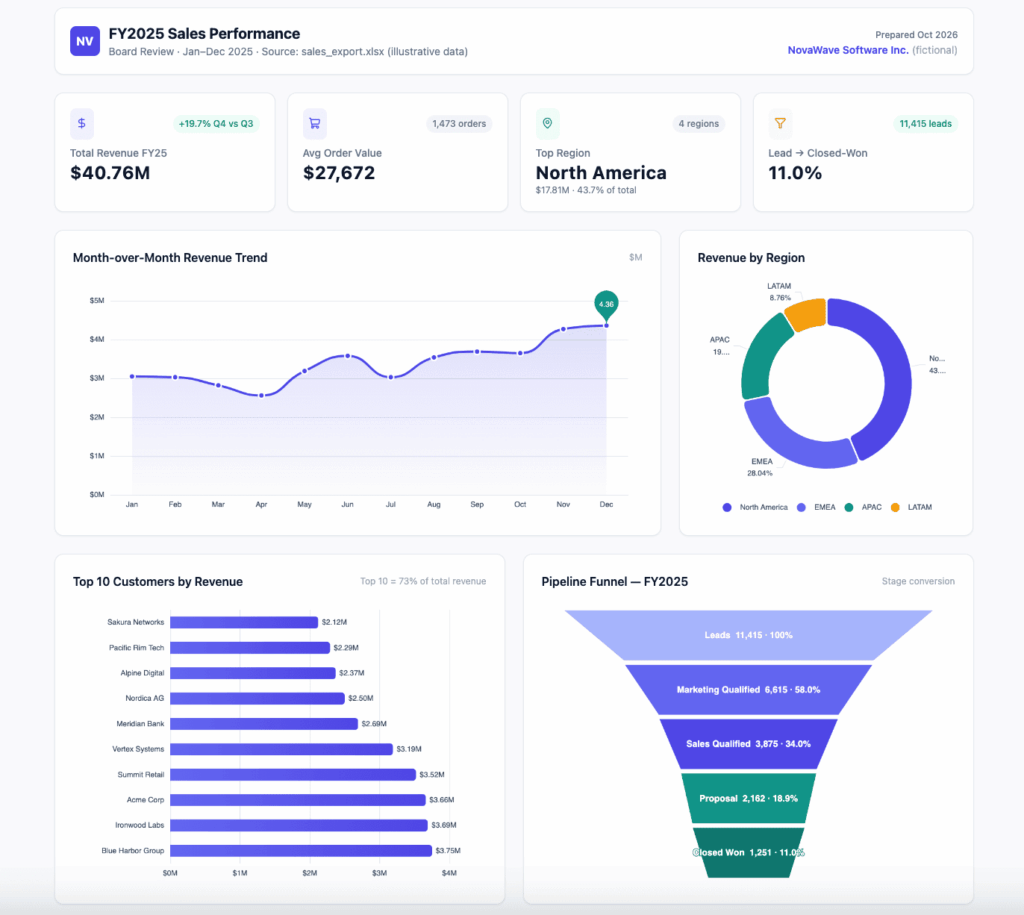1024x915 pixels.
Task: Click the Prepared Oct 2026 text
Action: pyautogui.click(x=916, y=35)
